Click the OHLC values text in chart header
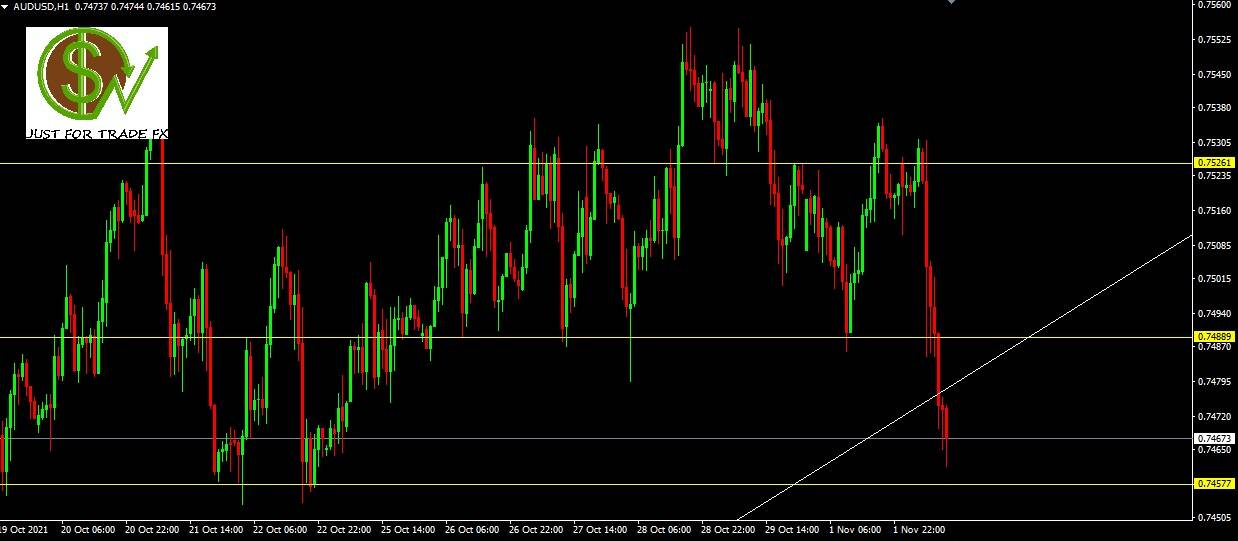 point(146,6)
